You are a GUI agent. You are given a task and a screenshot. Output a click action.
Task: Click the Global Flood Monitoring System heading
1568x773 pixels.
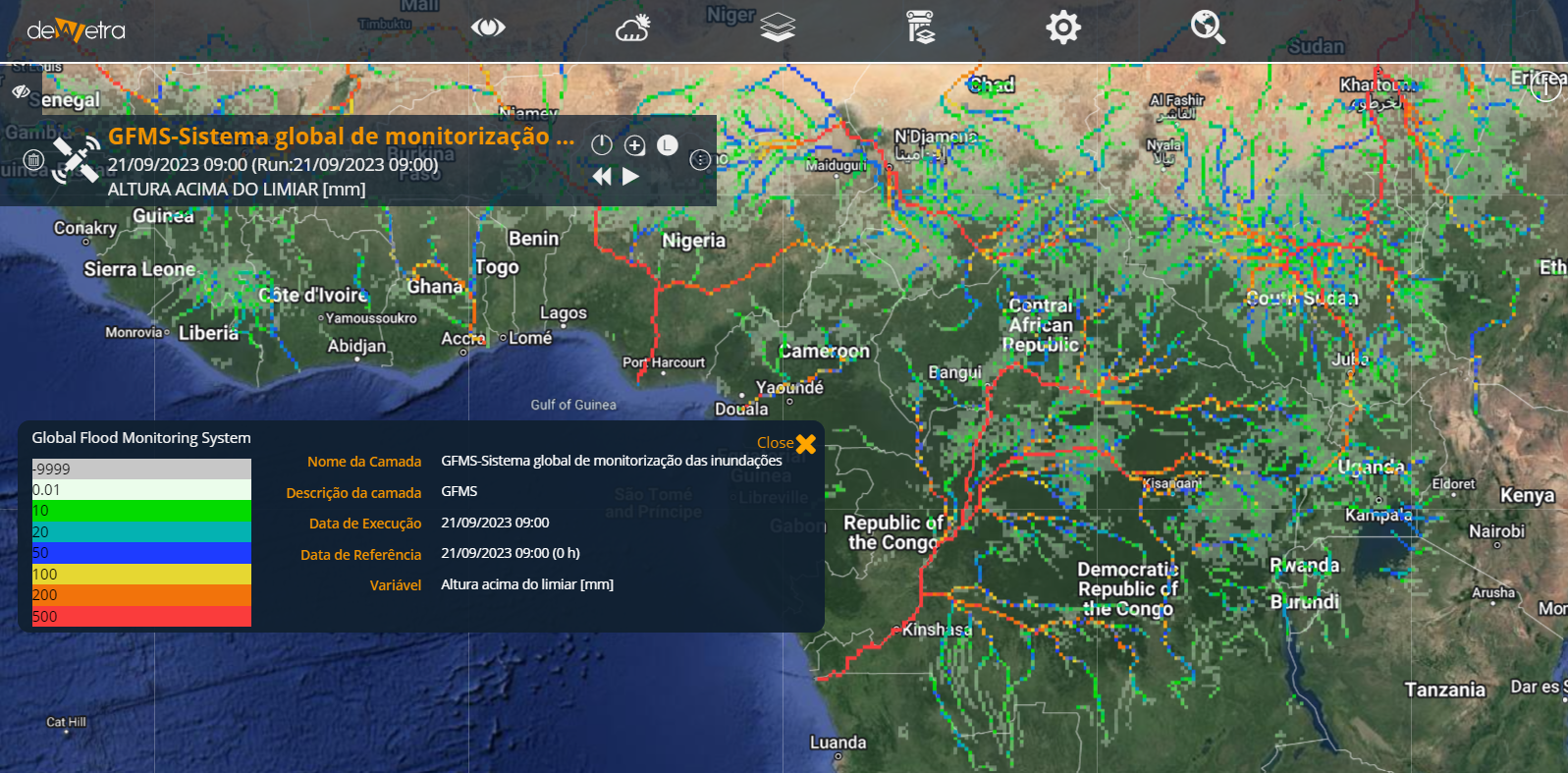141,438
